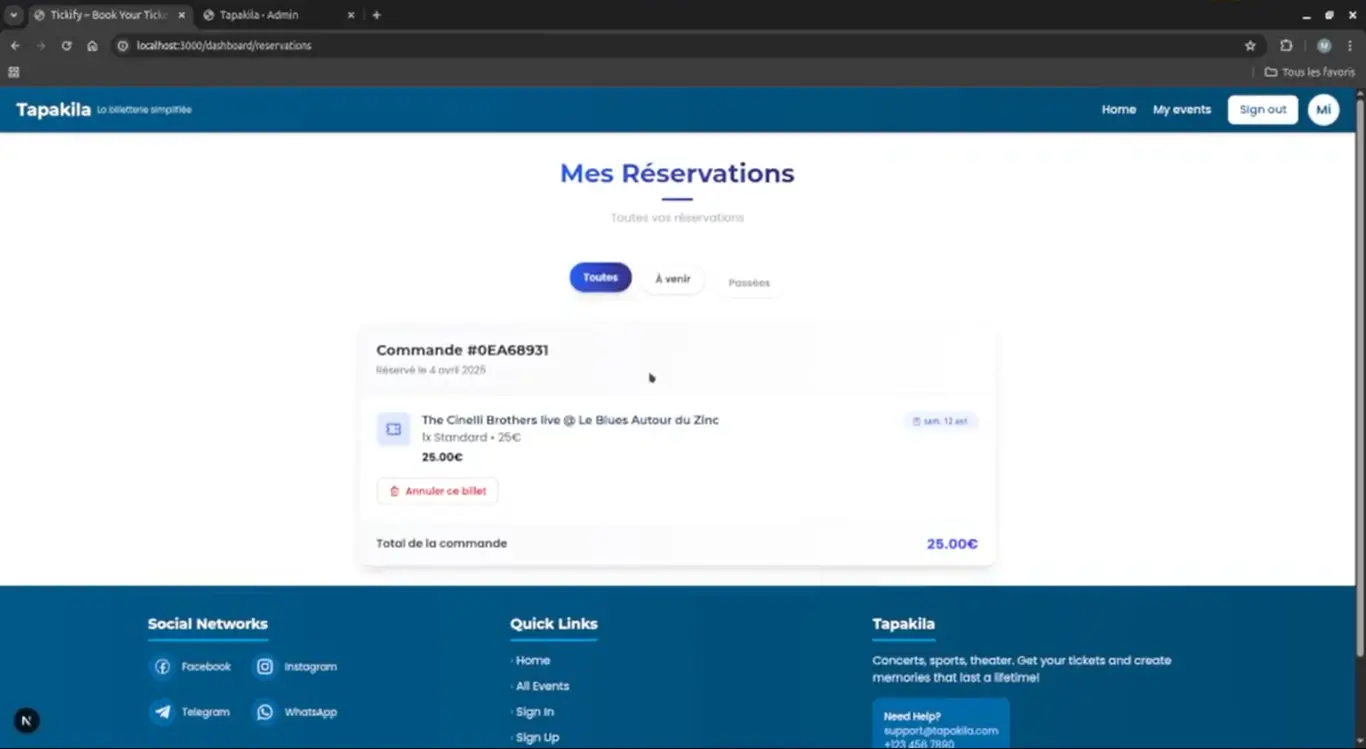
Task: Open My events in the top navigation
Action: point(1182,110)
